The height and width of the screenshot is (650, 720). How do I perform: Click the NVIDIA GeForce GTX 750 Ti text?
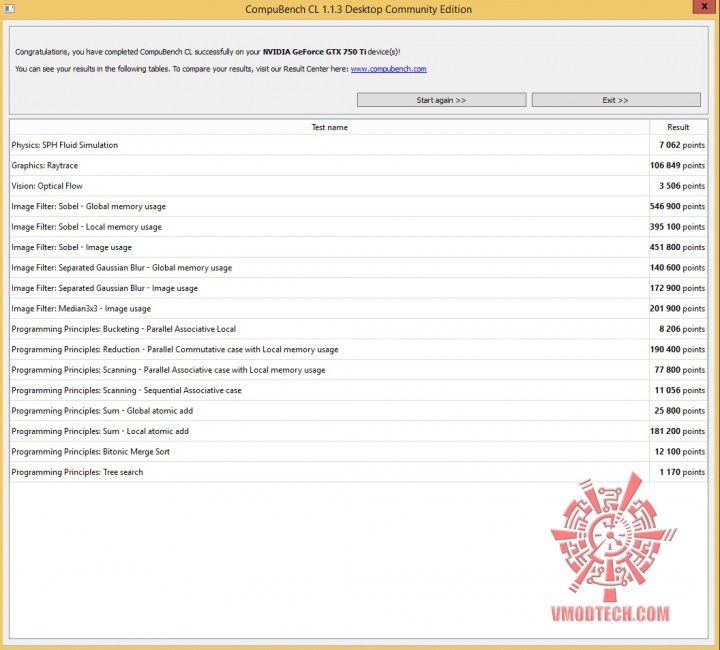pyautogui.click(x=315, y=52)
